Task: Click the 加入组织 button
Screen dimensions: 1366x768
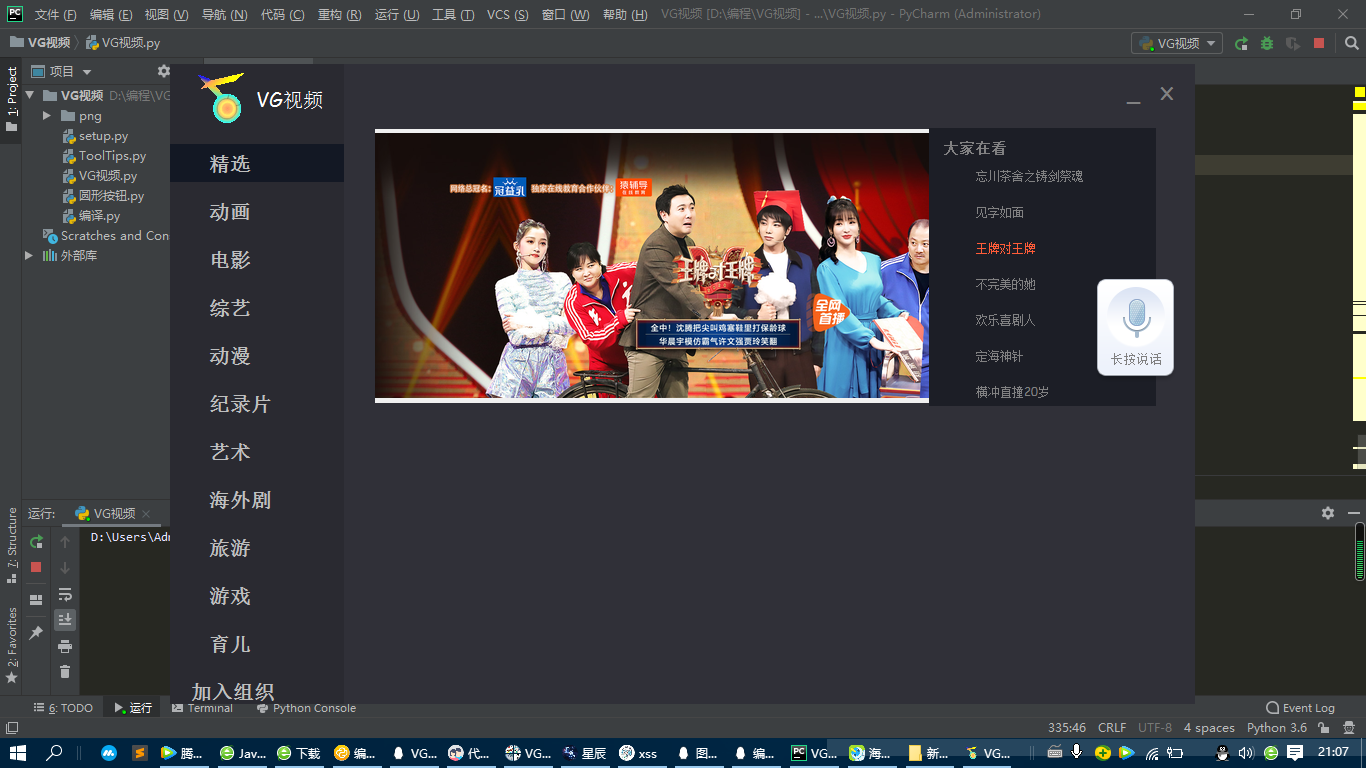Action: point(233,692)
